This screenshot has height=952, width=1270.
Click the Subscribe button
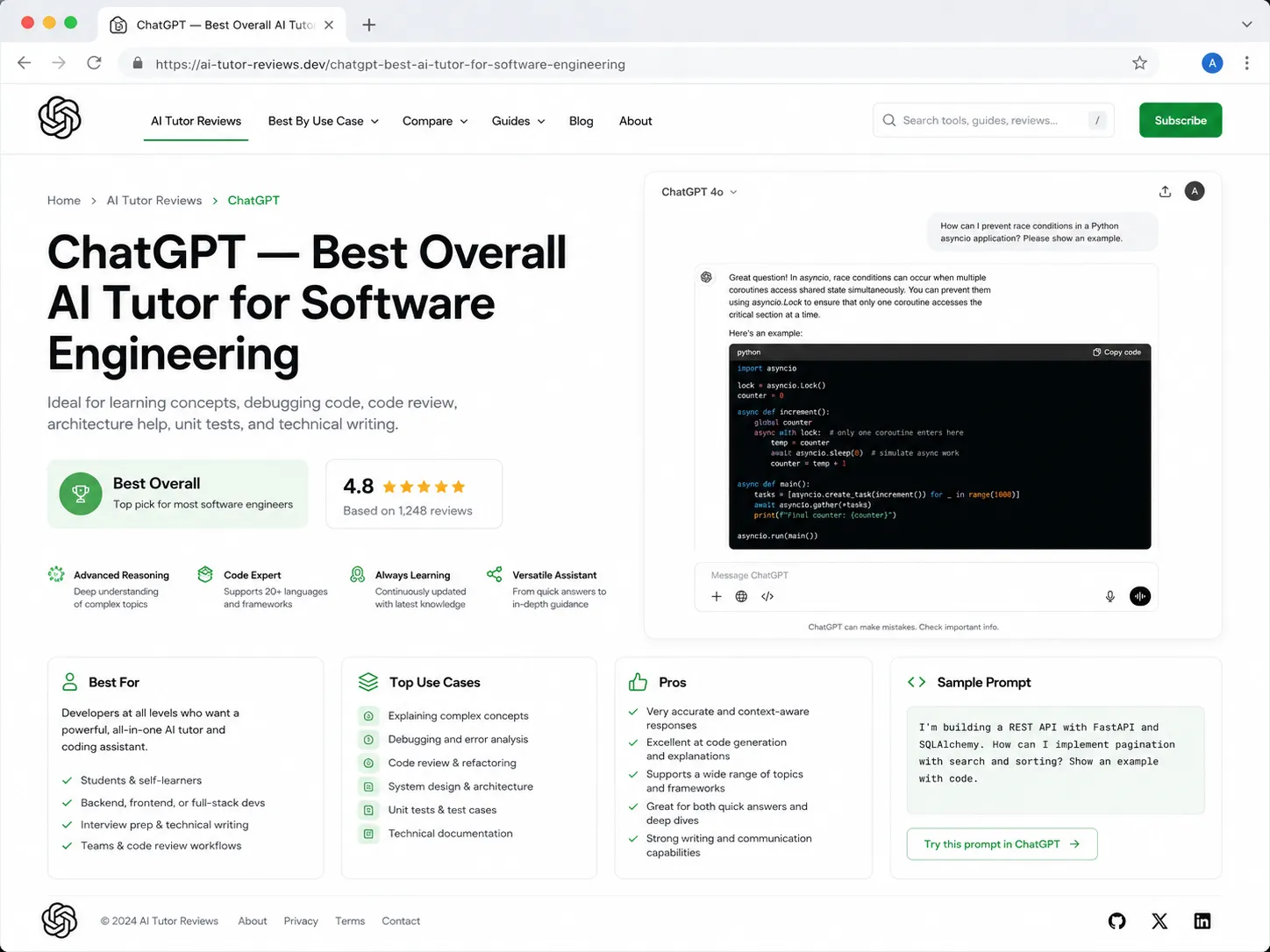pos(1181,120)
